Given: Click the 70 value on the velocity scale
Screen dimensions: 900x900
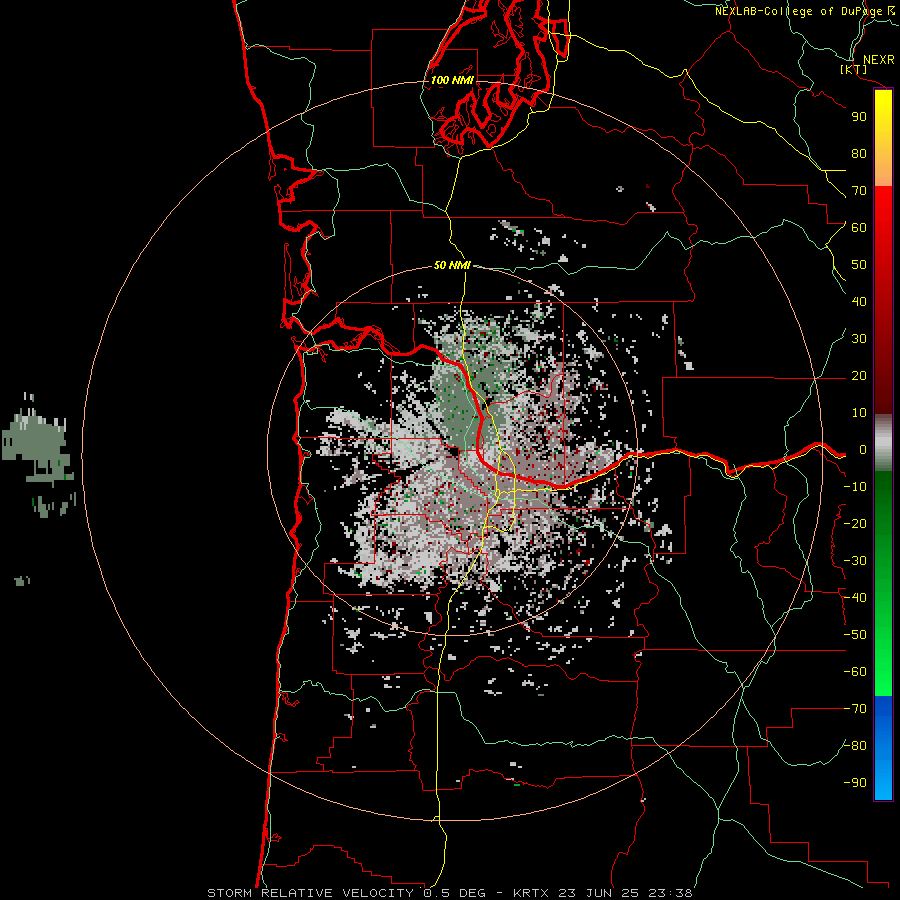Looking at the screenshot, I should pyautogui.click(x=859, y=191).
